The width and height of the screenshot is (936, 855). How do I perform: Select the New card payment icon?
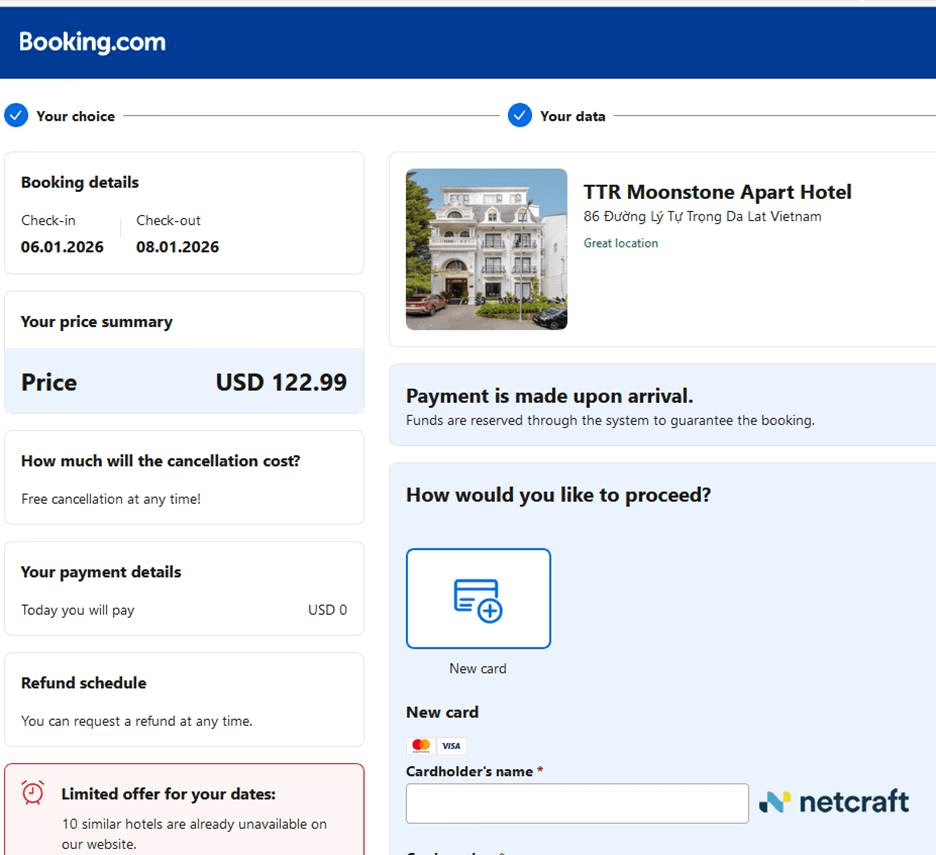478,598
